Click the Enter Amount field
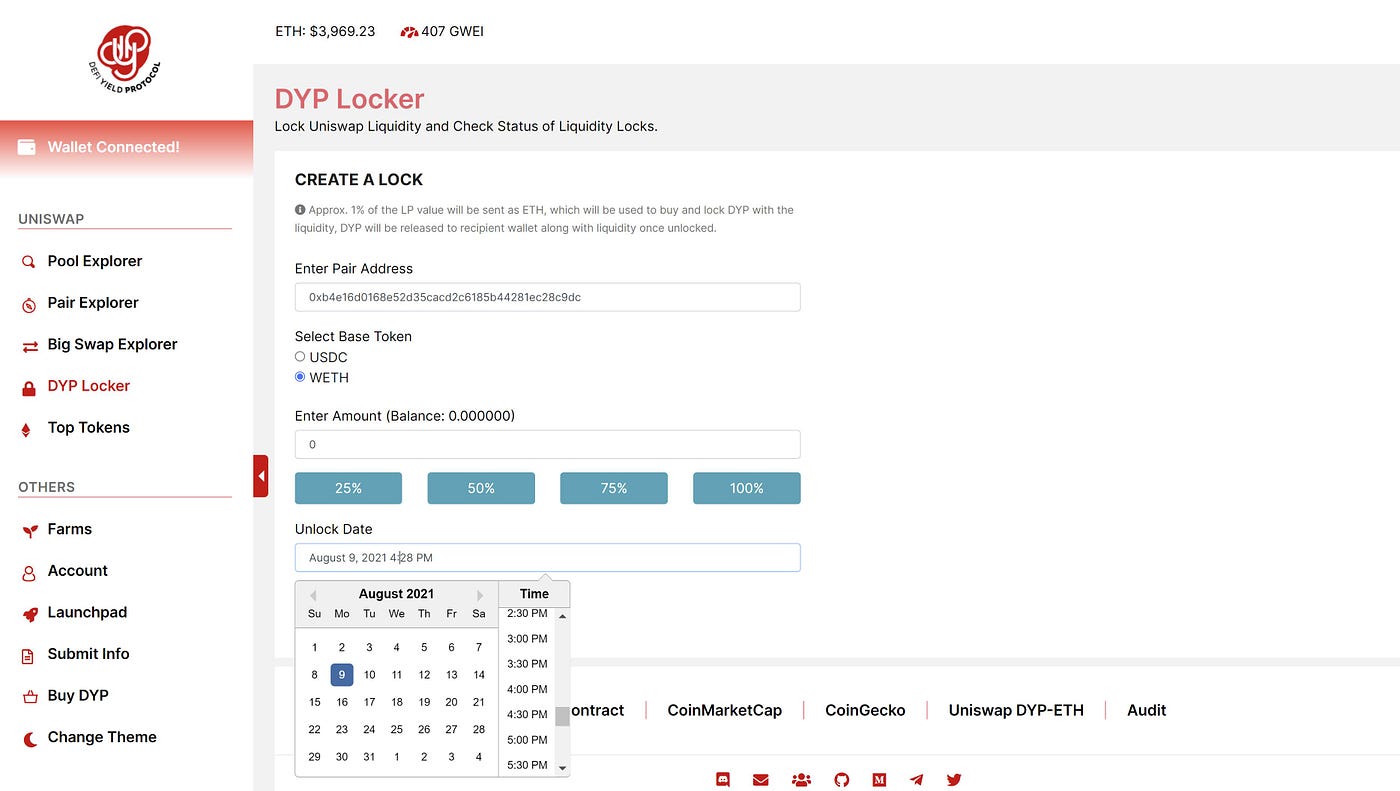 (548, 444)
